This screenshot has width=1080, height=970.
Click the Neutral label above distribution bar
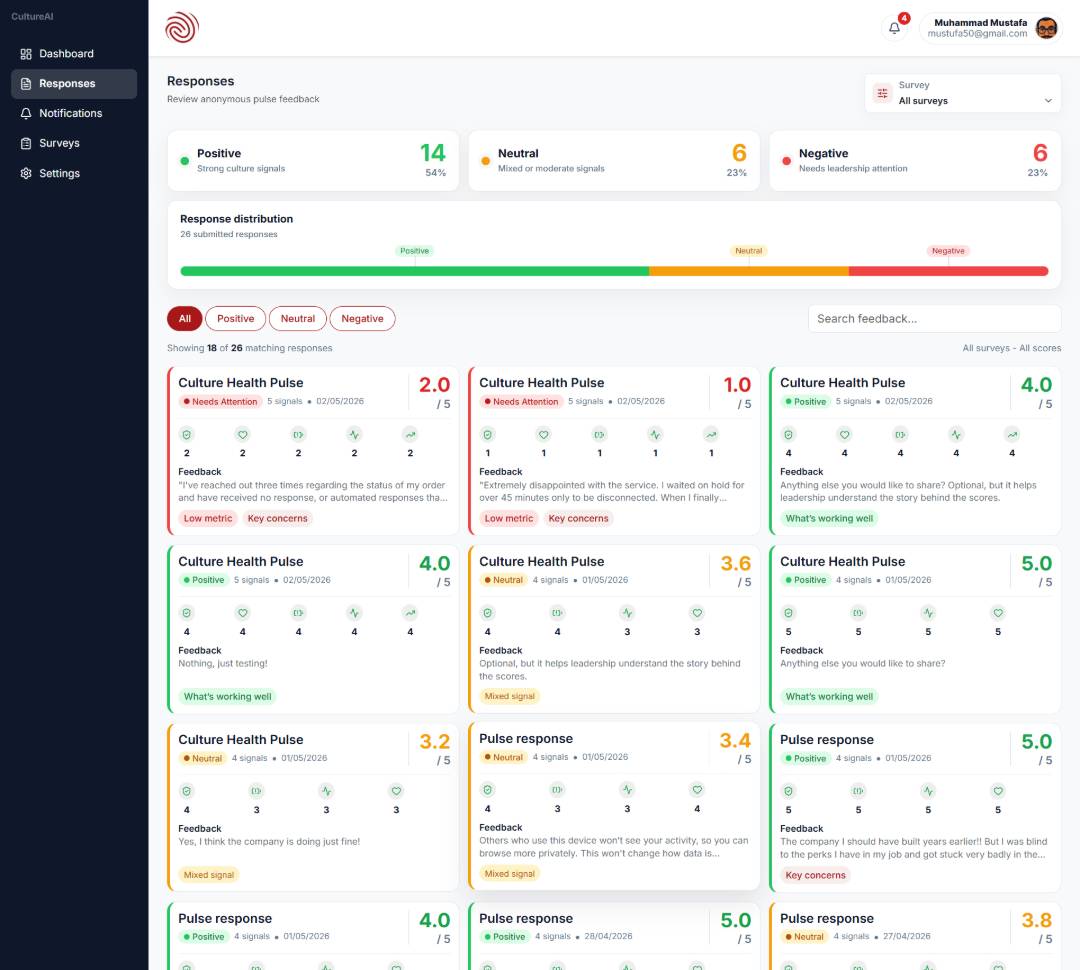749,251
